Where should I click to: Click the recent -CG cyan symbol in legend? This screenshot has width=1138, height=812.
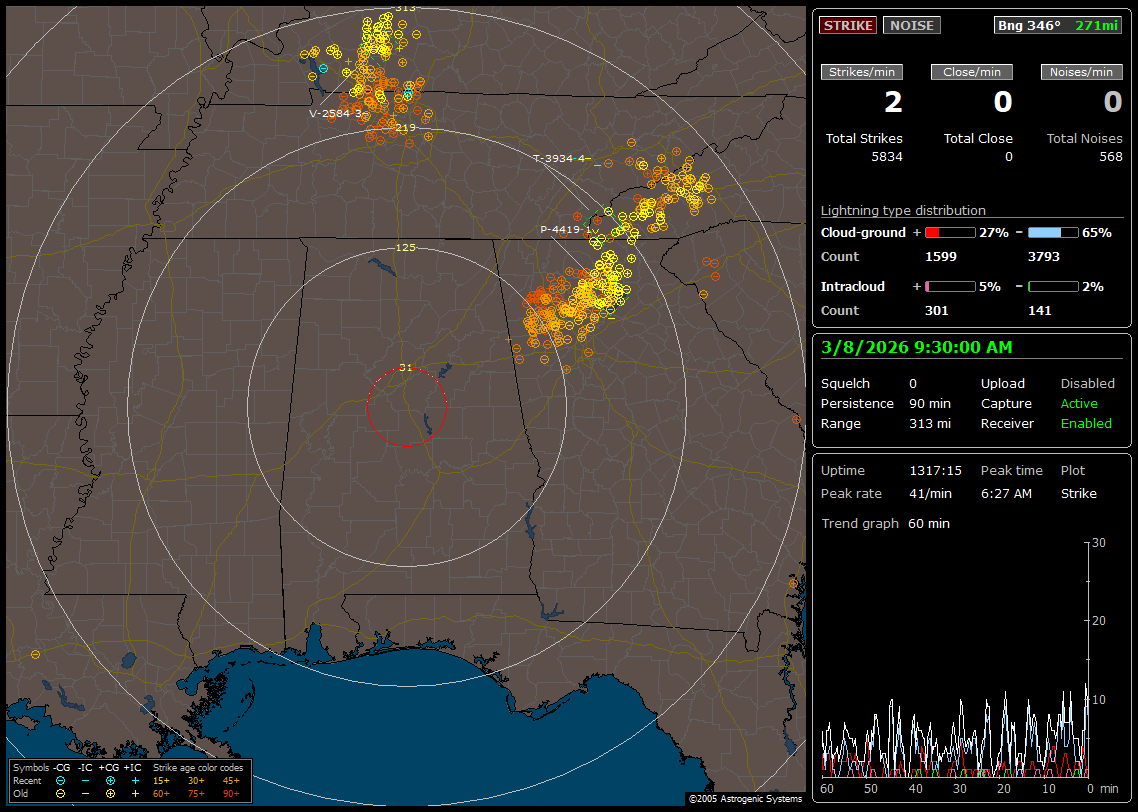[60, 780]
